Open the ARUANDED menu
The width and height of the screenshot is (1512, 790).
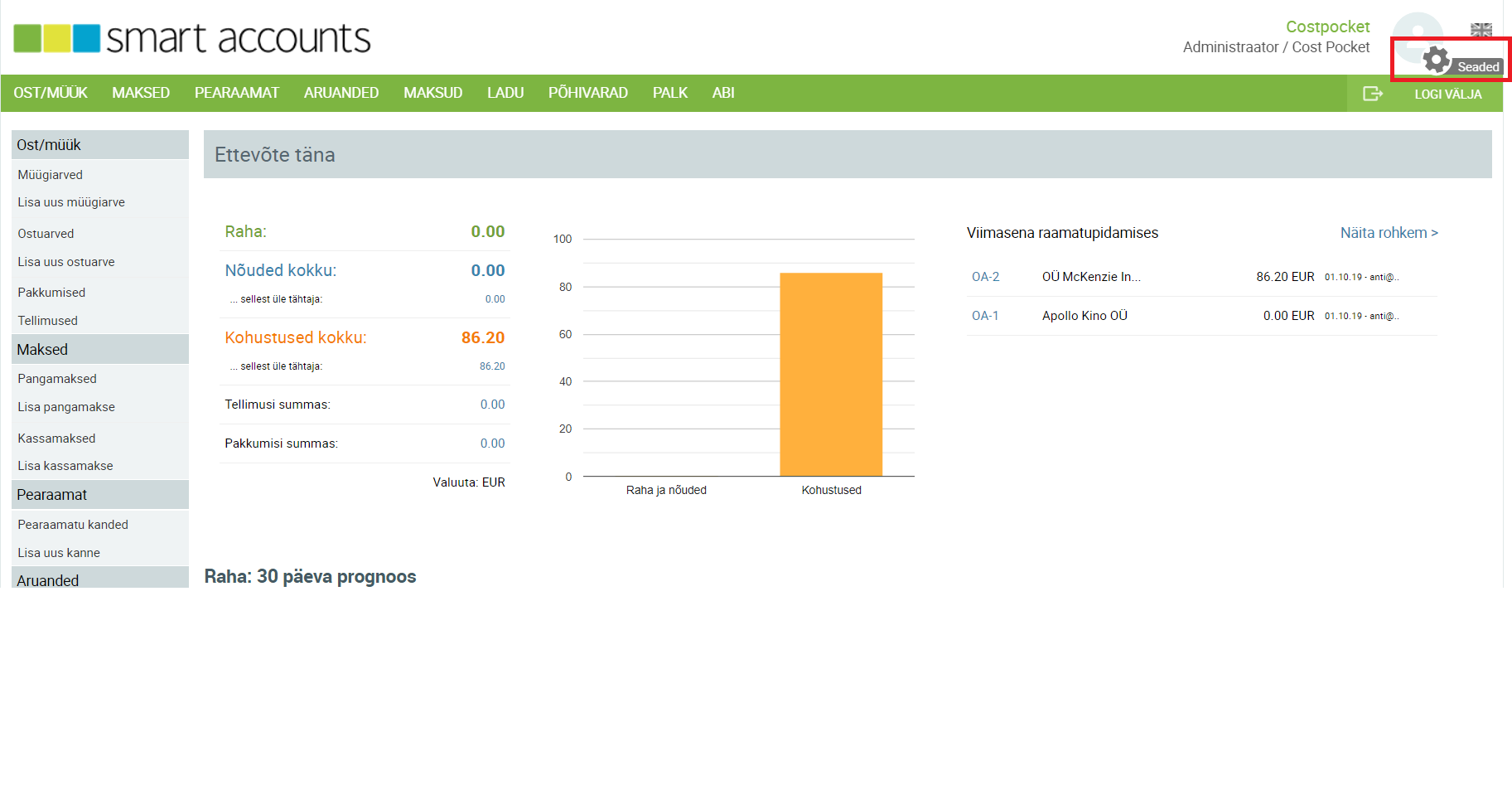(341, 93)
